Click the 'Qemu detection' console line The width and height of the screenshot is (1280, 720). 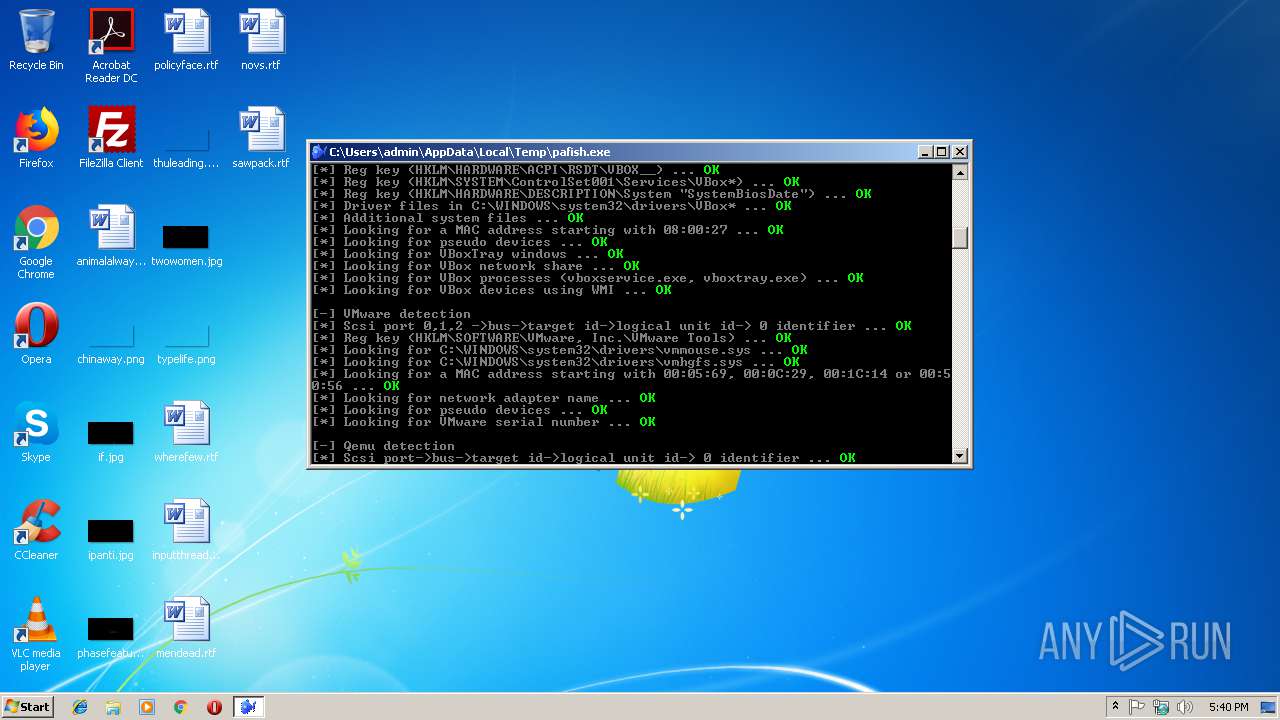tap(383, 446)
